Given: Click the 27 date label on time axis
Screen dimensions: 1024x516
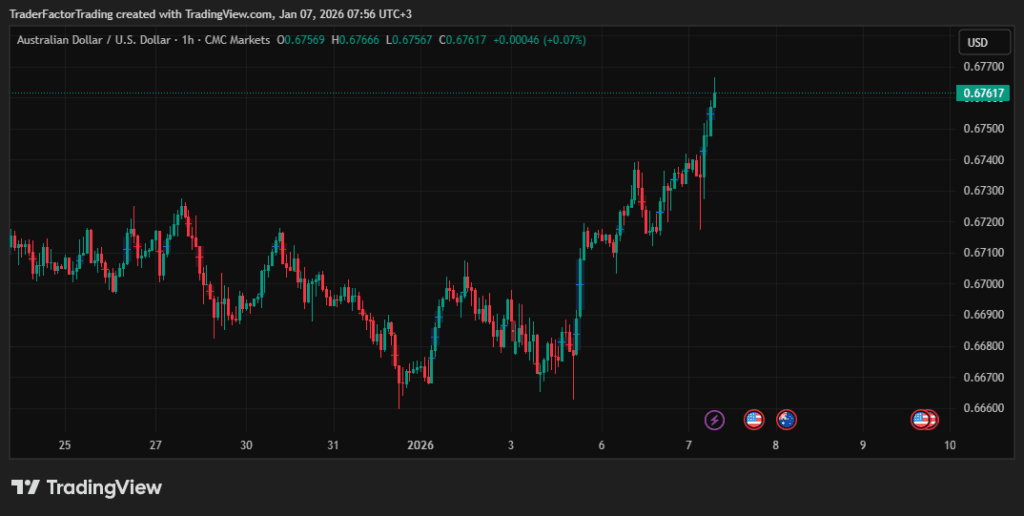Looking at the screenshot, I should click(155, 445).
